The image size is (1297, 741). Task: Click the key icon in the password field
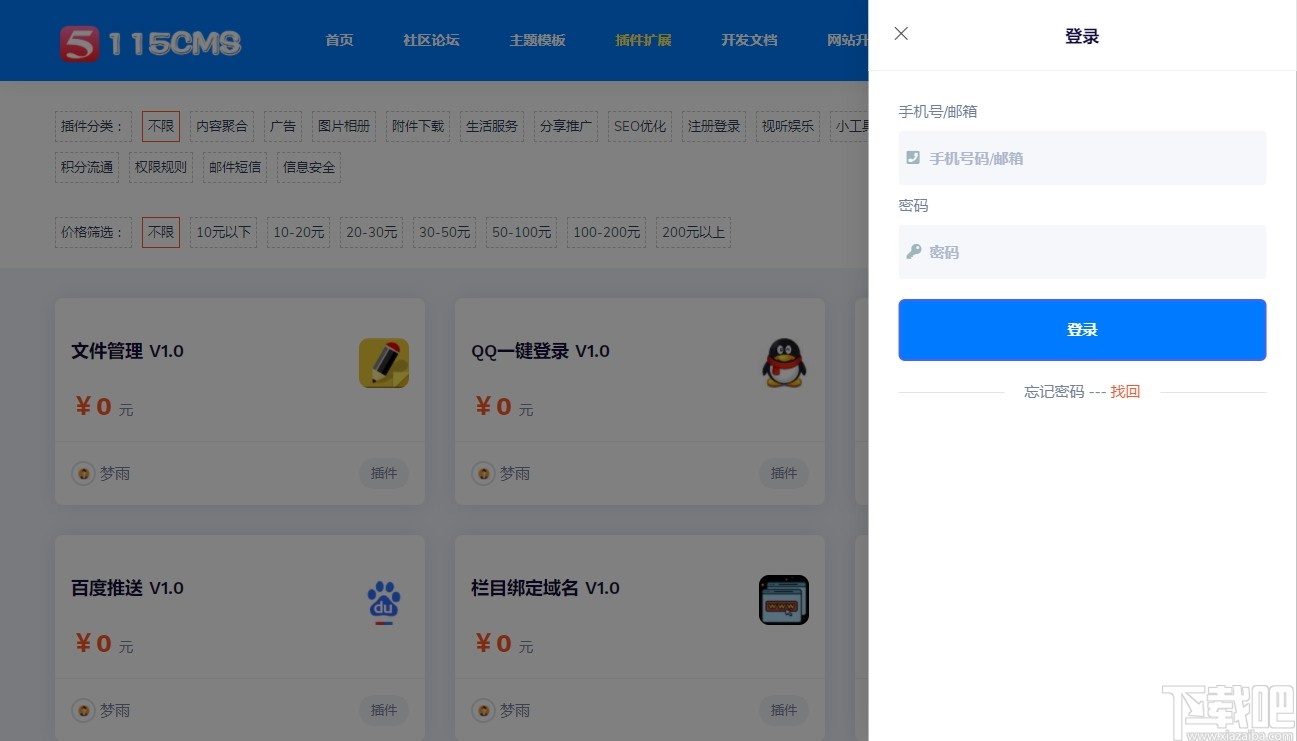914,252
